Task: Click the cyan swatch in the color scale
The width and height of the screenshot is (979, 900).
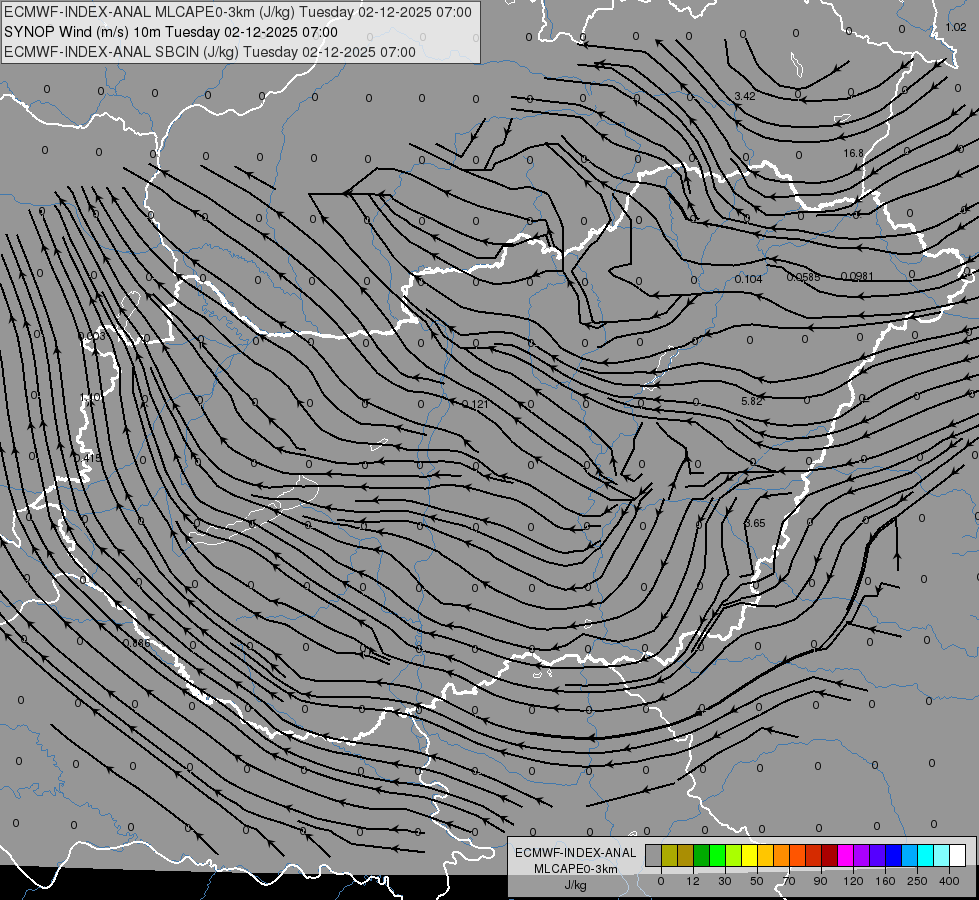Action: [x=925, y=855]
